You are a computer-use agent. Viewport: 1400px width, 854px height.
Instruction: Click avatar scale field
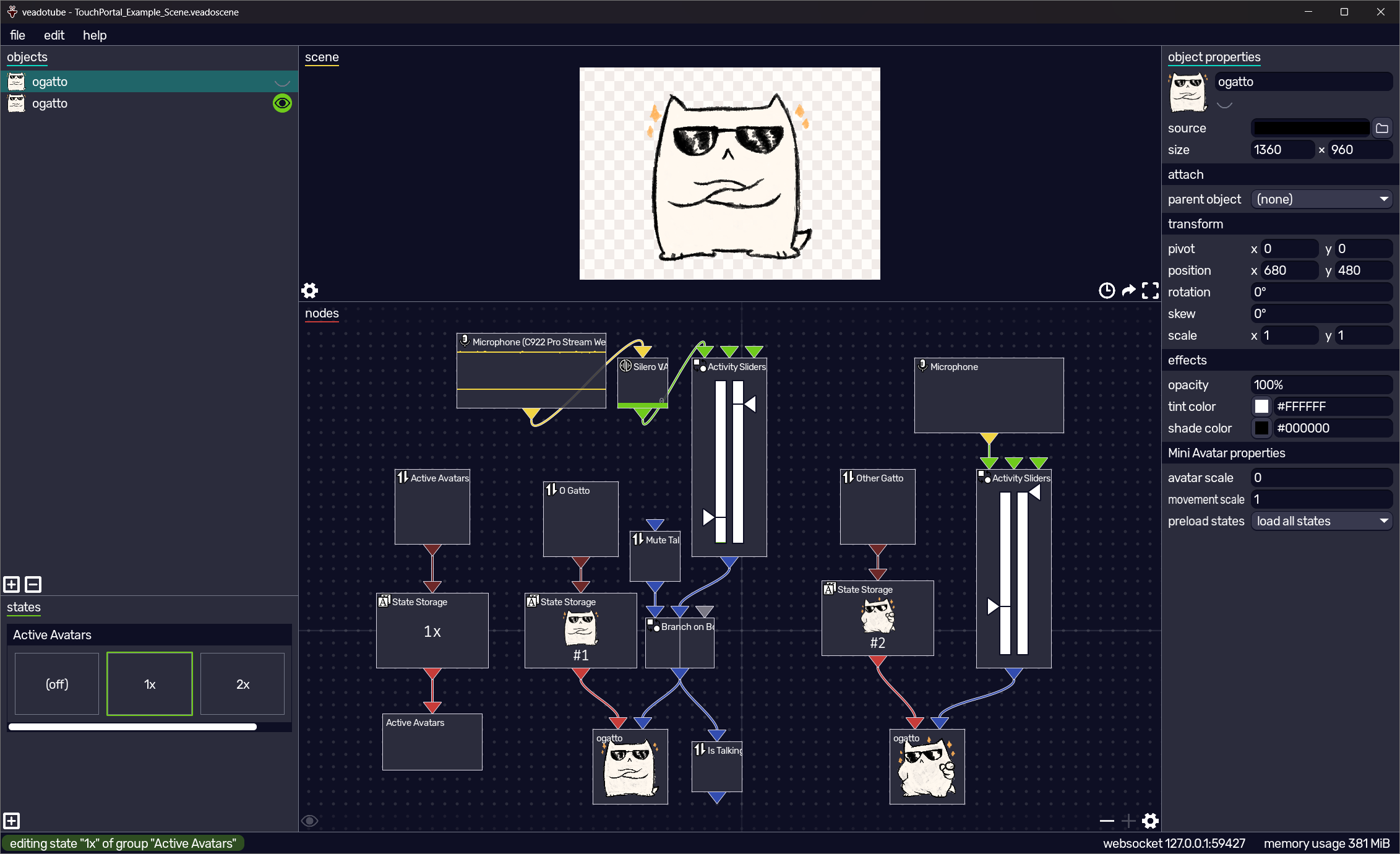click(1322, 478)
